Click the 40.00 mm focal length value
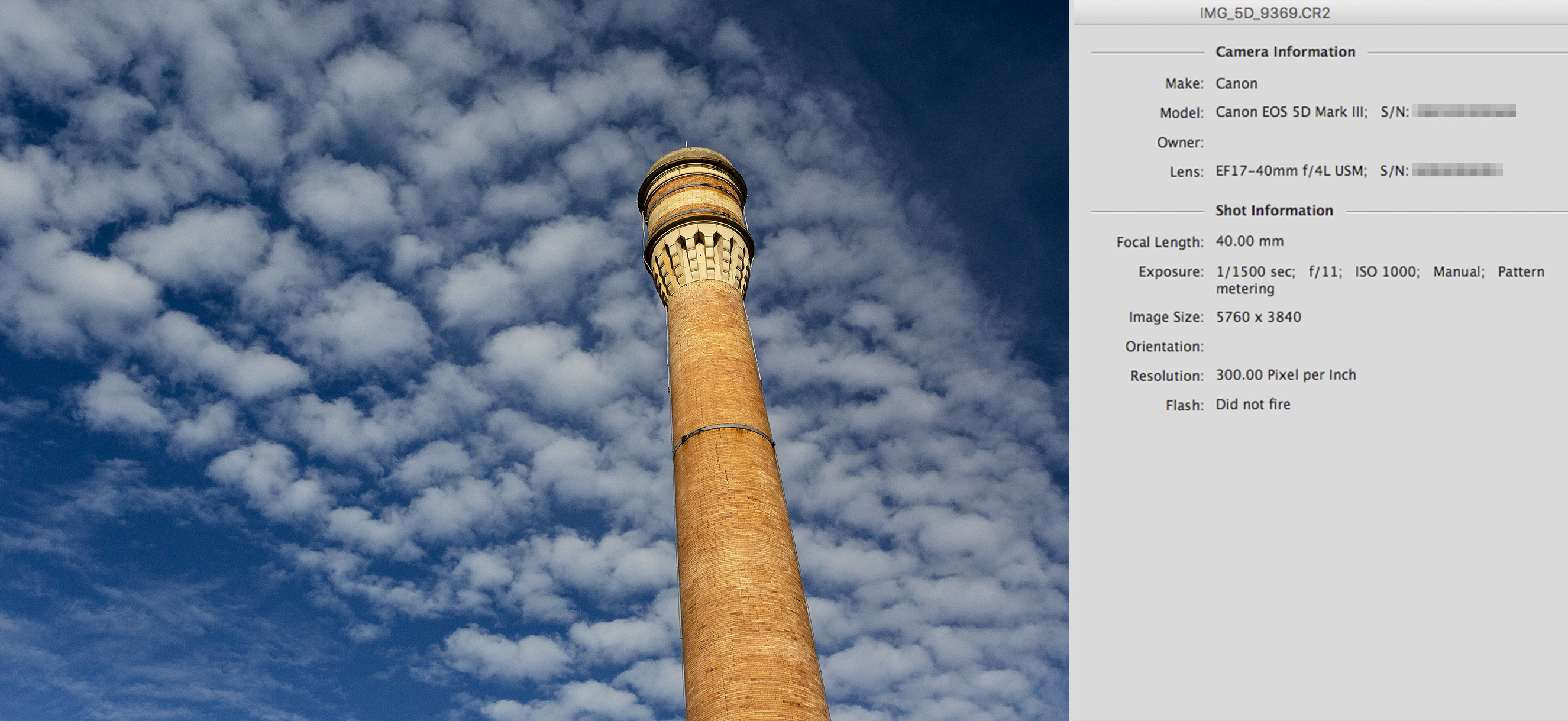This screenshot has height=721, width=1568. tap(1250, 241)
